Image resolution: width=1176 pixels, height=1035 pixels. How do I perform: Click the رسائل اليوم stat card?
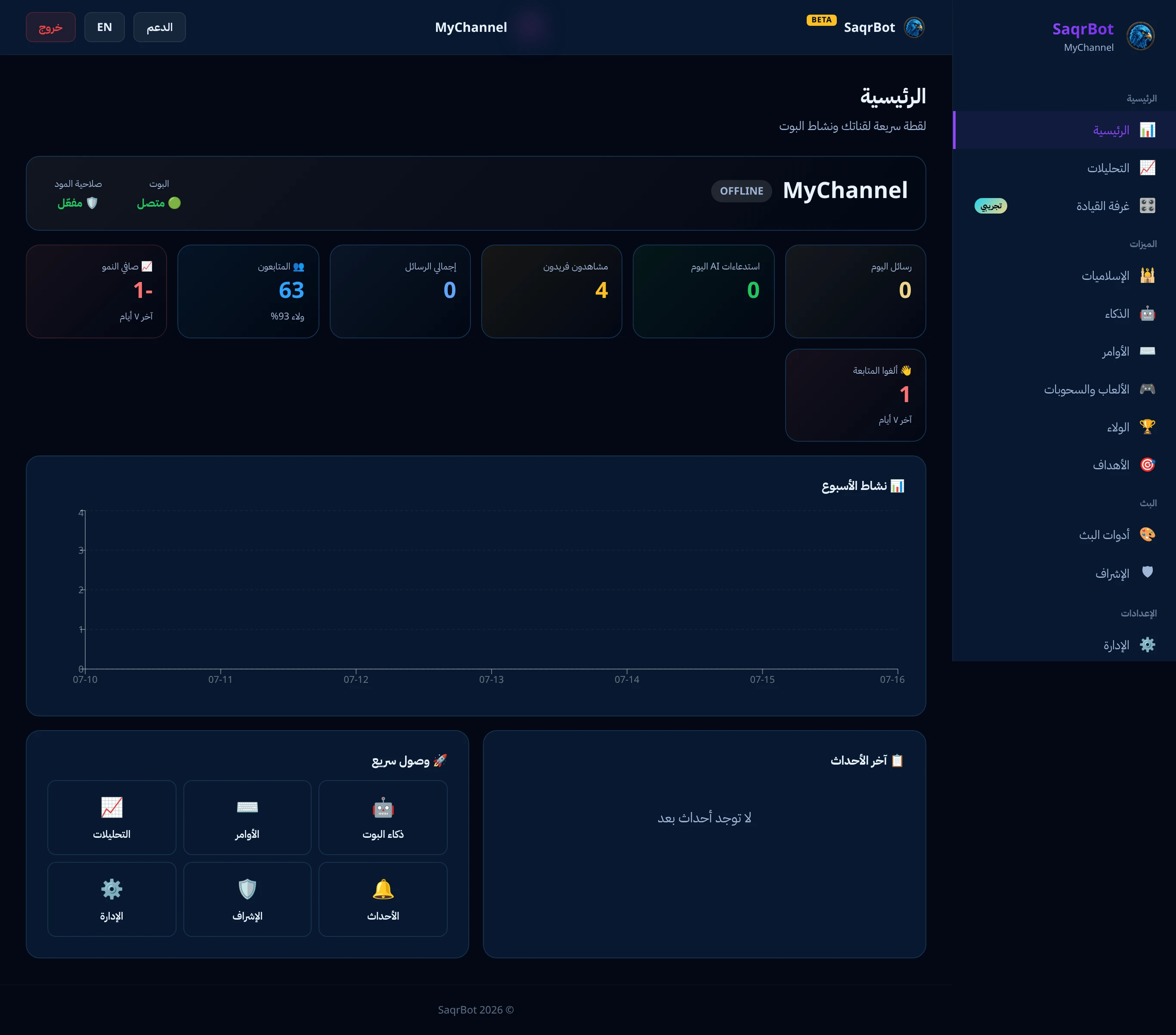[856, 292]
